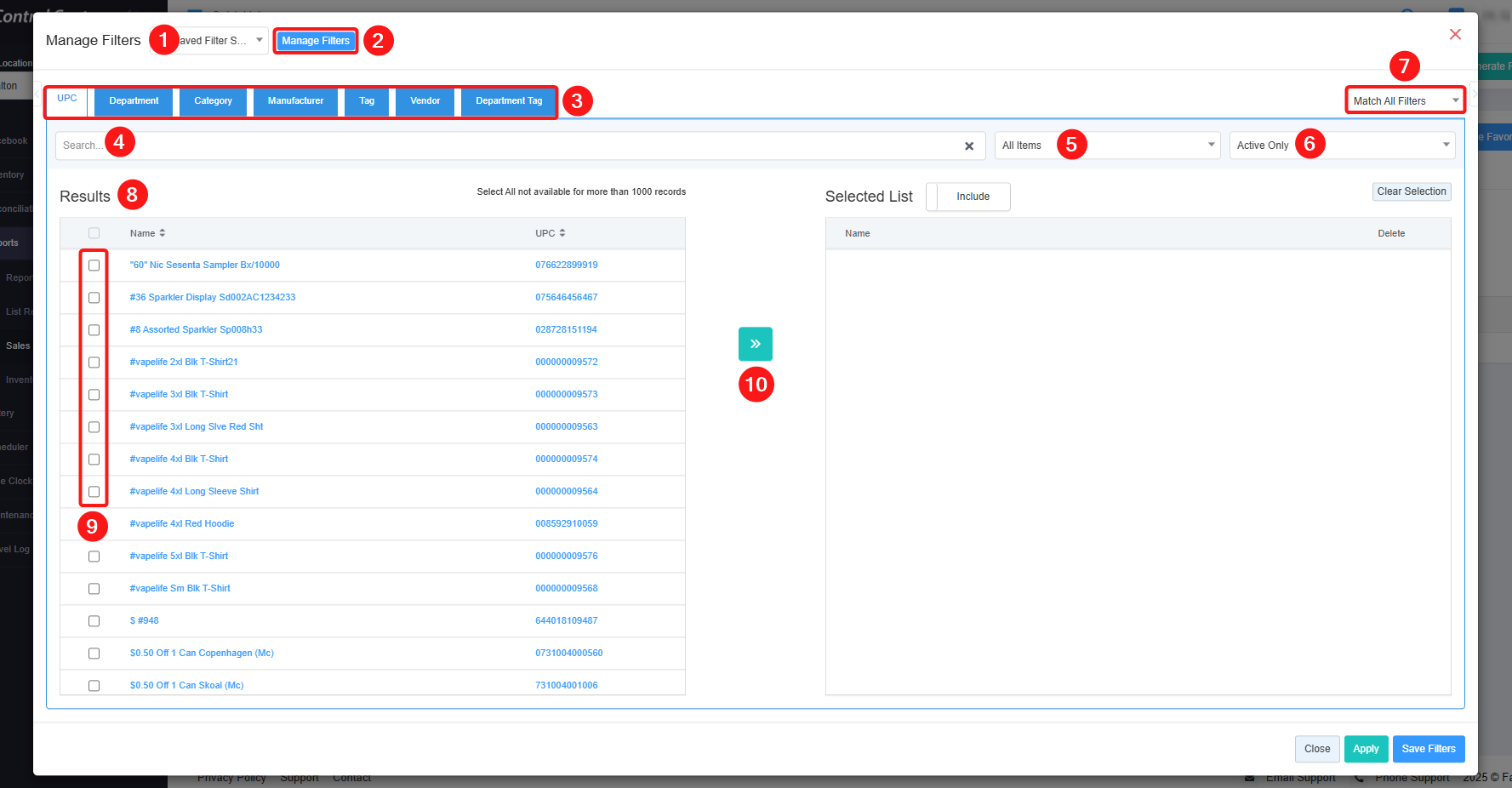
Task: Switch to the Department tab
Action: coord(134,100)
